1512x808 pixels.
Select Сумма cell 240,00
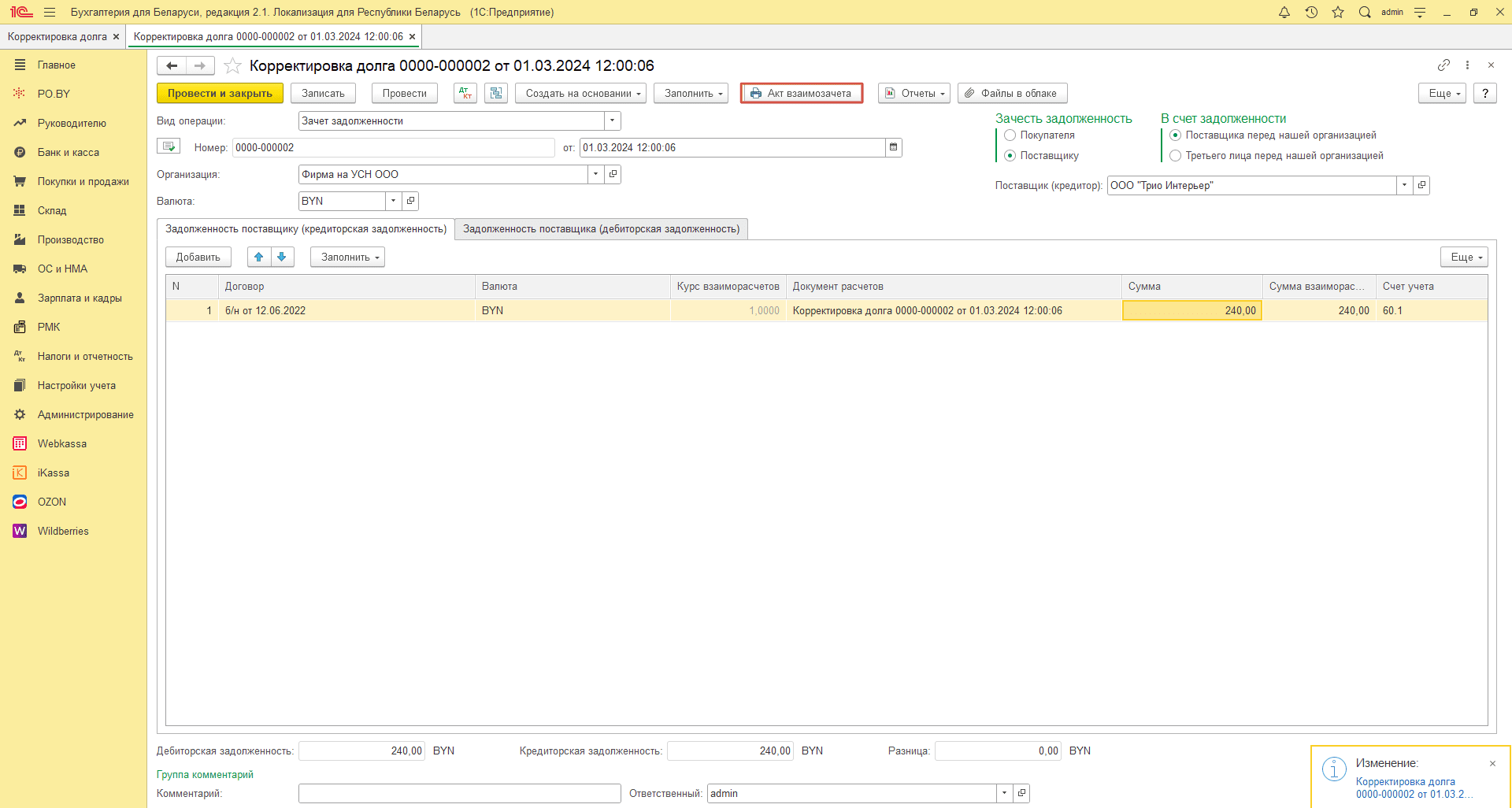click(1191, 310)
